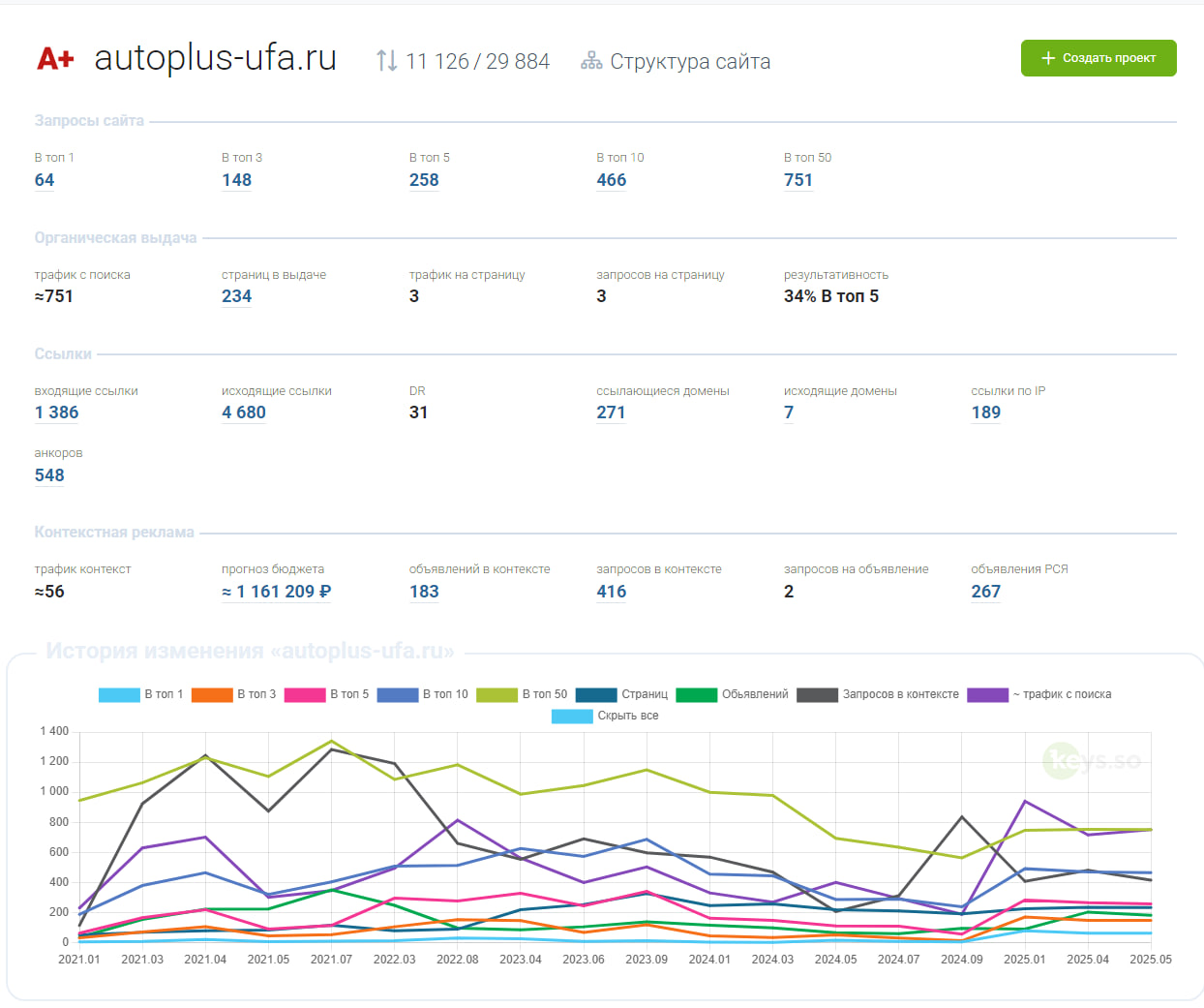Click the Контекстная реклама section heading
1204x1008 pixels.
tap(114, 533)
